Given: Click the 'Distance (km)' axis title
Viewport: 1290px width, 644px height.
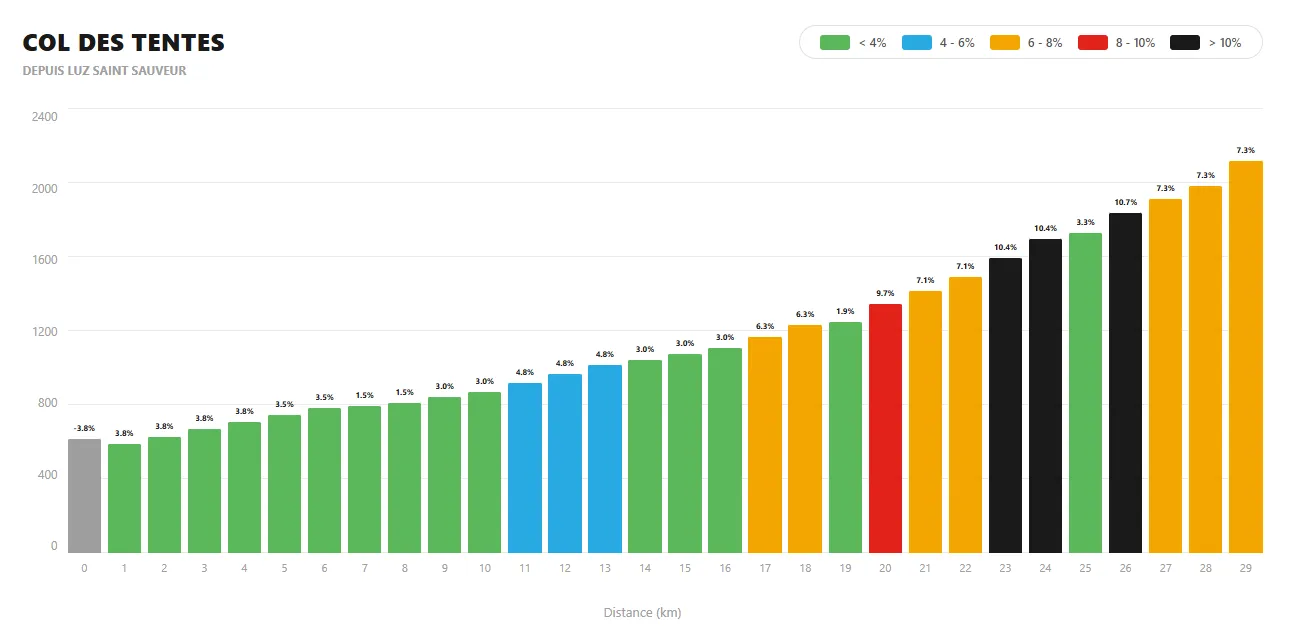Looking at the screenshot, I should pos(642,612).
